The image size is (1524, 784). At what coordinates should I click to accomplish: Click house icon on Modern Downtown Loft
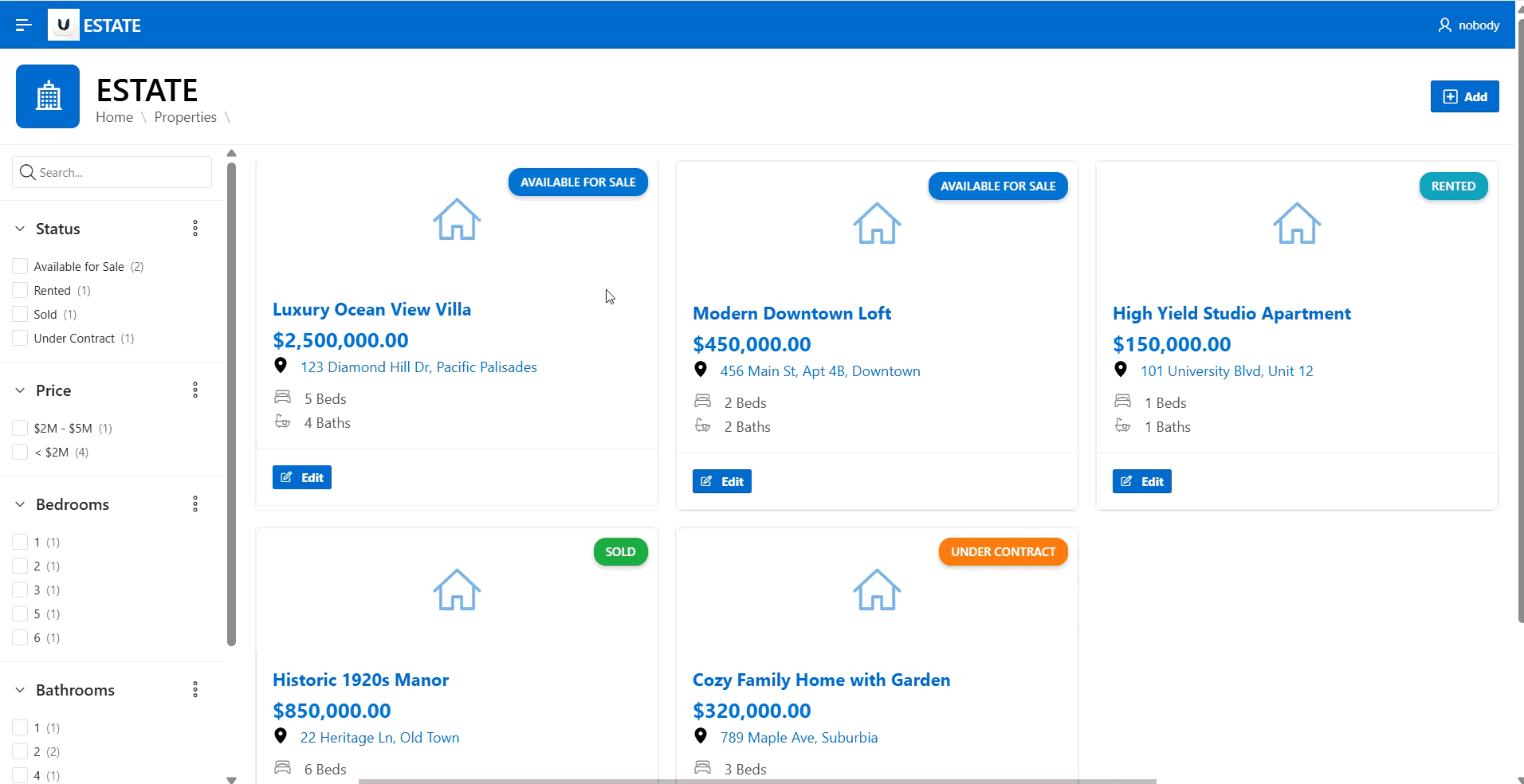pyautogui.click(x=877, y=223)
